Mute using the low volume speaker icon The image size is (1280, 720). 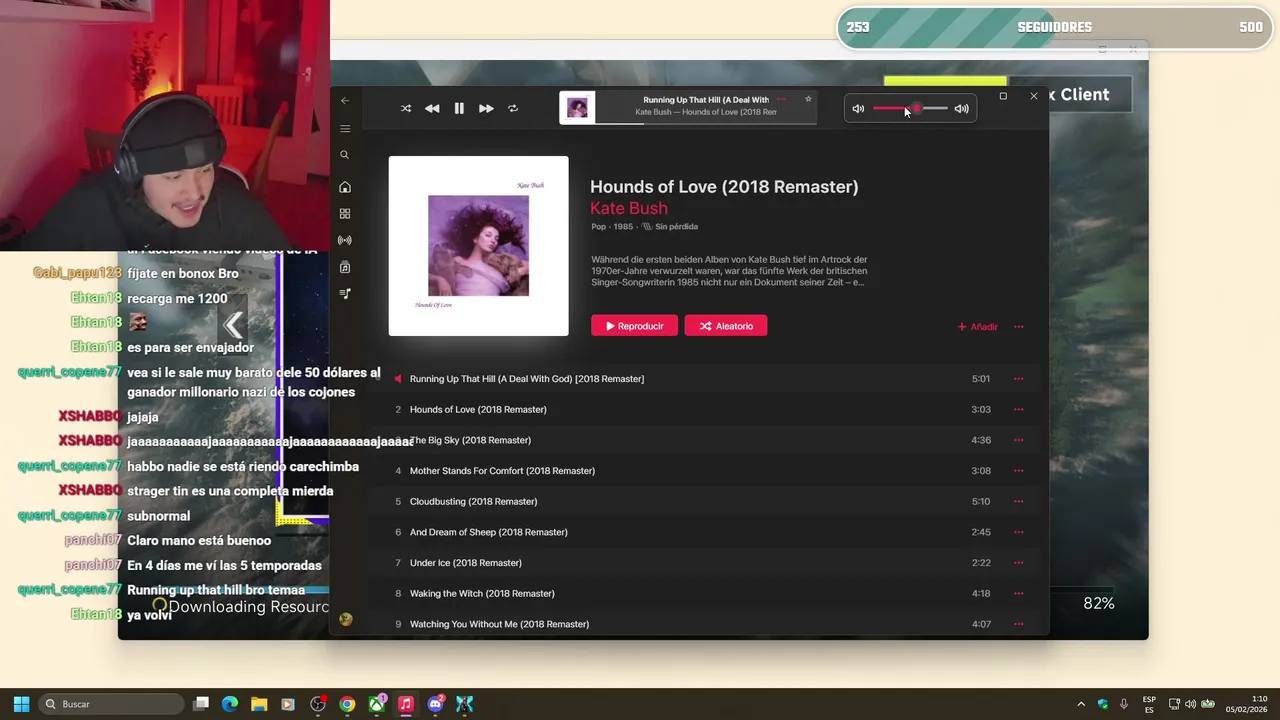858,108
